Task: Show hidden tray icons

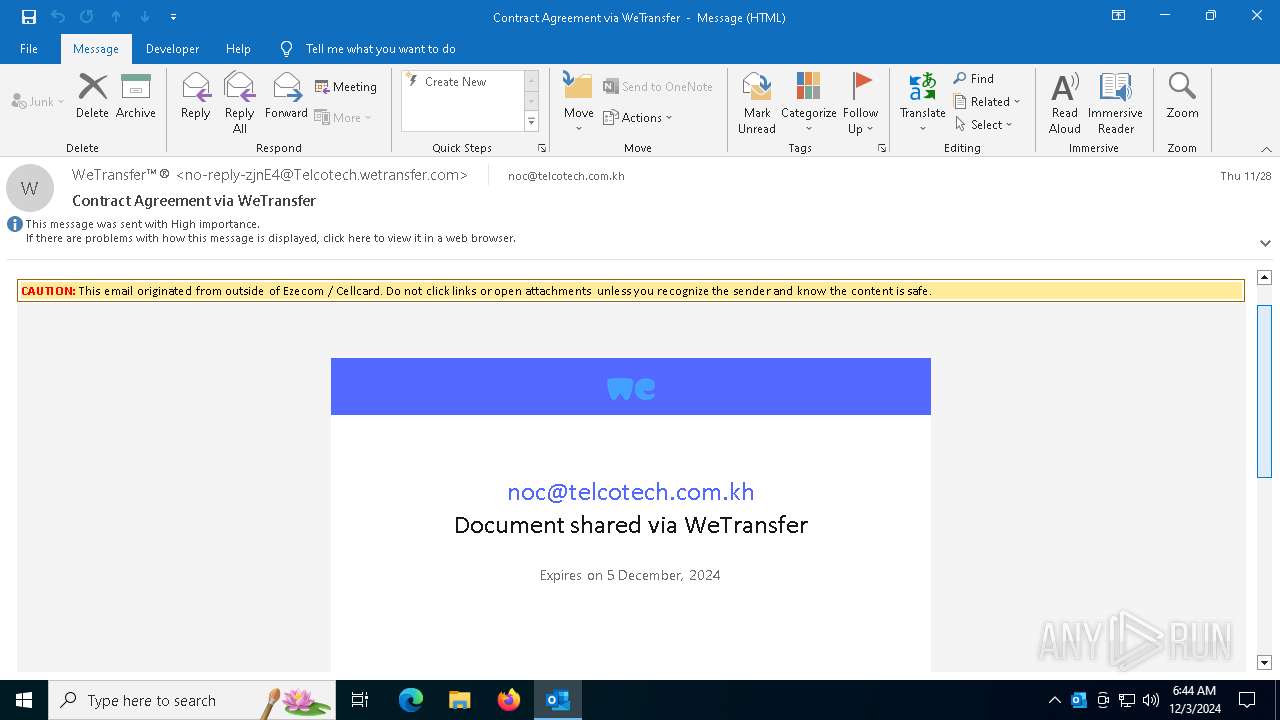Action: 1054,700
